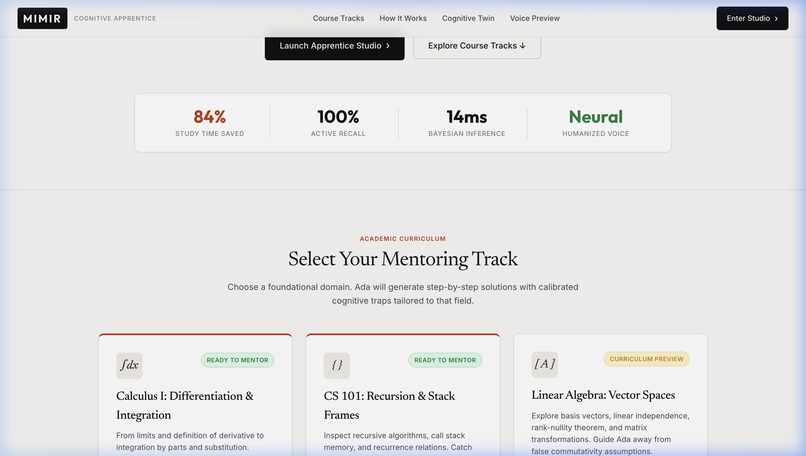Click the CS 101 curly braces icon
This screenshot has width=806, height=456.
pos(337,366)
